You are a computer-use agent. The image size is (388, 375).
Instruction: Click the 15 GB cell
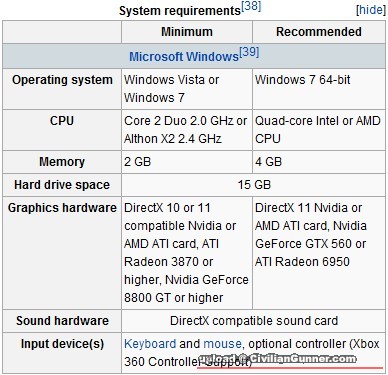coord(254,185)
